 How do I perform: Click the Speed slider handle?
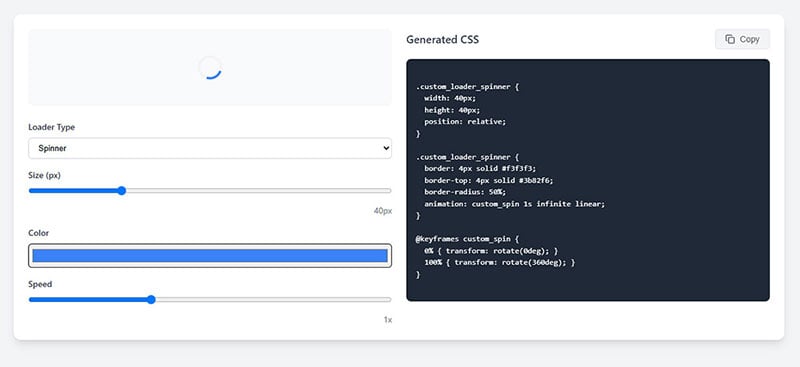[151, 300]
